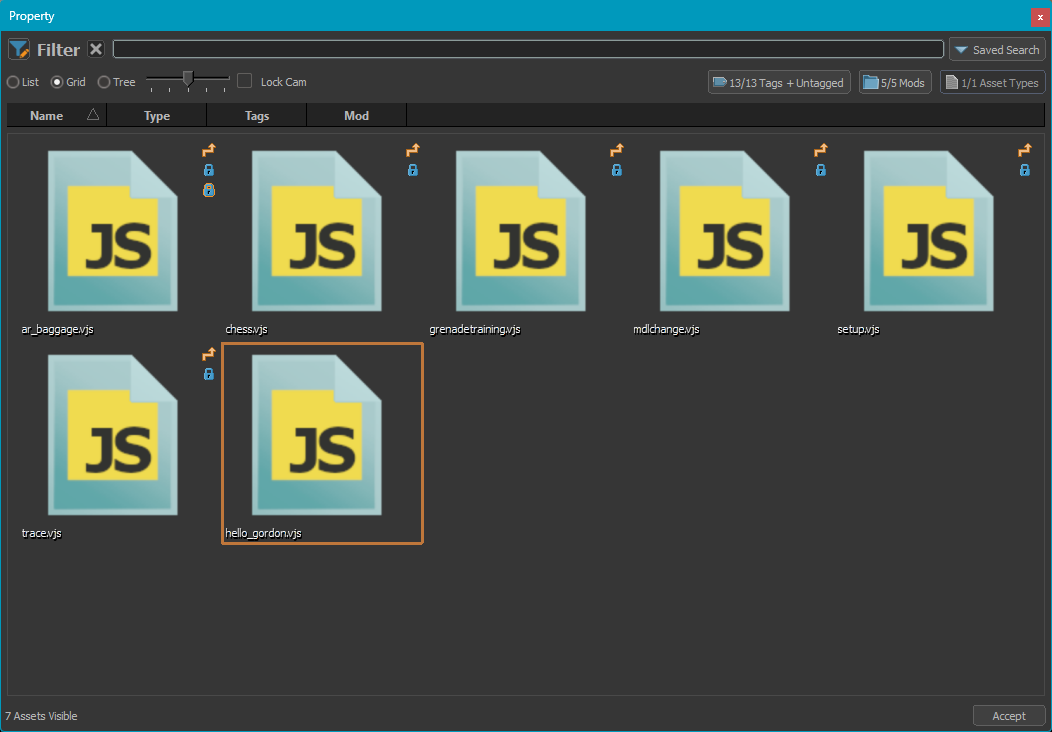Image resolution: width=1052 pixels, height=732 pixels.
Task: Click the orange lock icon beside ar_baggage.vjs
Action: 209,189
